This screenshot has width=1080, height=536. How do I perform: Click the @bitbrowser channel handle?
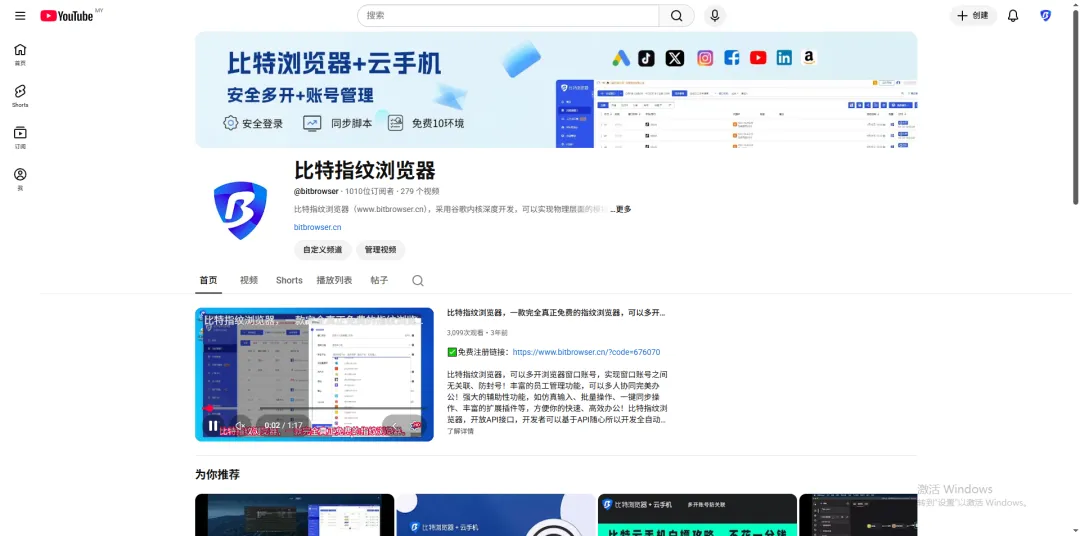(x=316, y=192)
